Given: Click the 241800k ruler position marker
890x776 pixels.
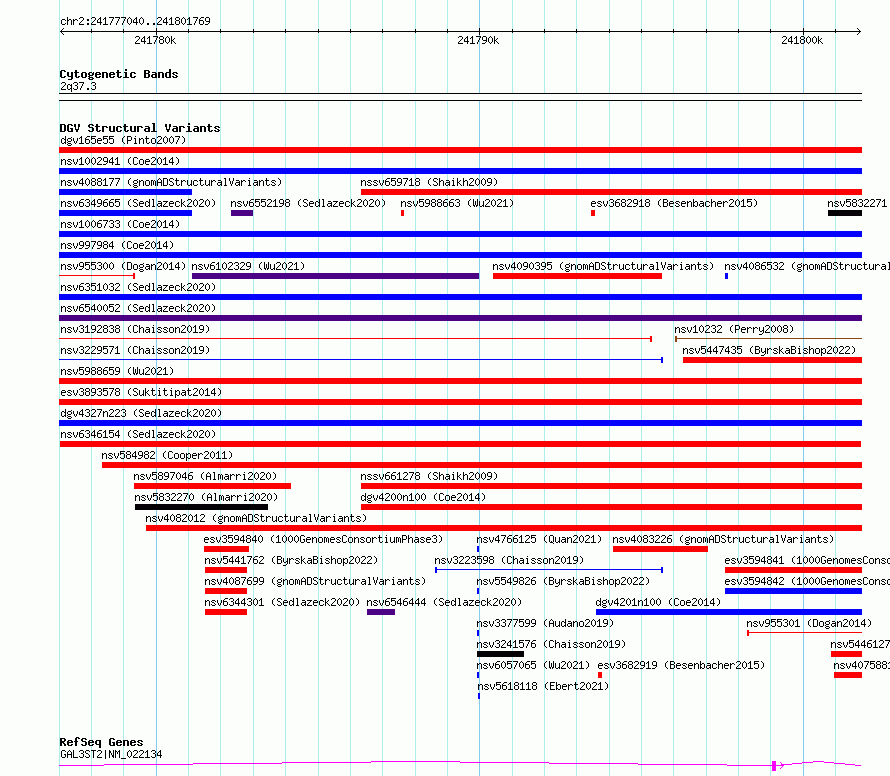Looking at the screenshot, I should click(802, 40).
